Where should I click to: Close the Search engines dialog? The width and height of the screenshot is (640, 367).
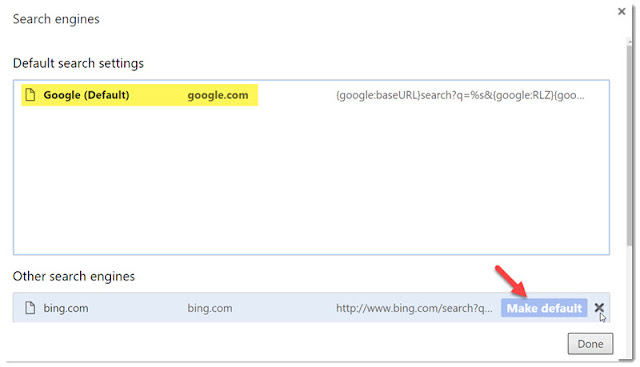(622, 11)
